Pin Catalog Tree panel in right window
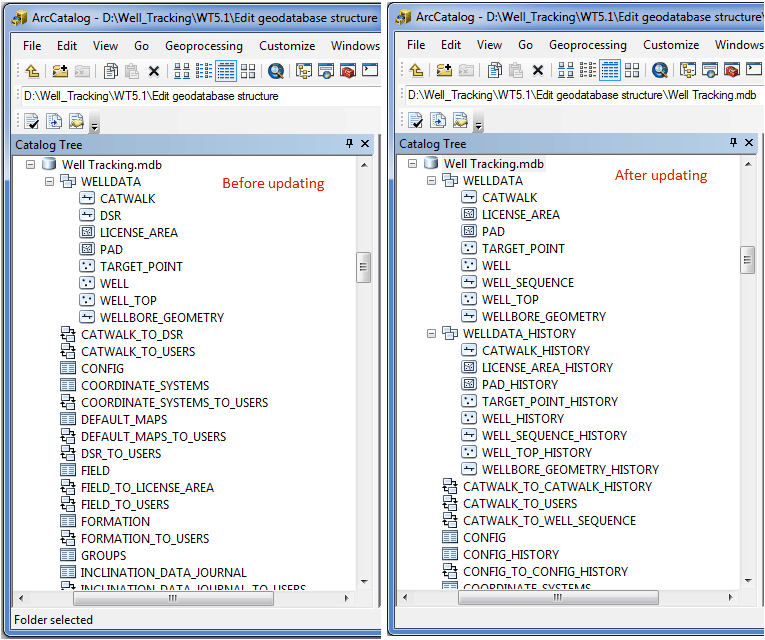The height and width of the screenshot is (640, 765). 733,142
